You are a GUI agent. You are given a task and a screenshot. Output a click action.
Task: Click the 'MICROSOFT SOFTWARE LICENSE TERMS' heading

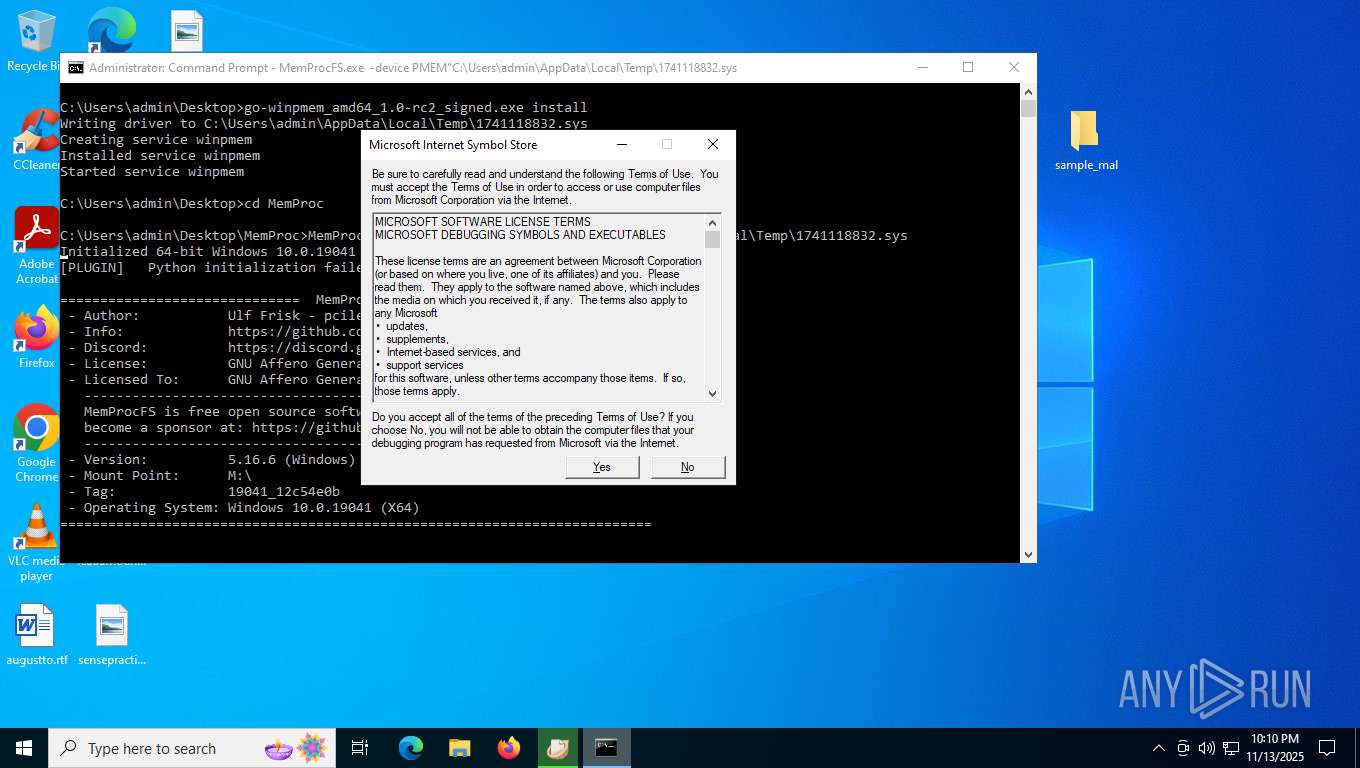(482, 222)
